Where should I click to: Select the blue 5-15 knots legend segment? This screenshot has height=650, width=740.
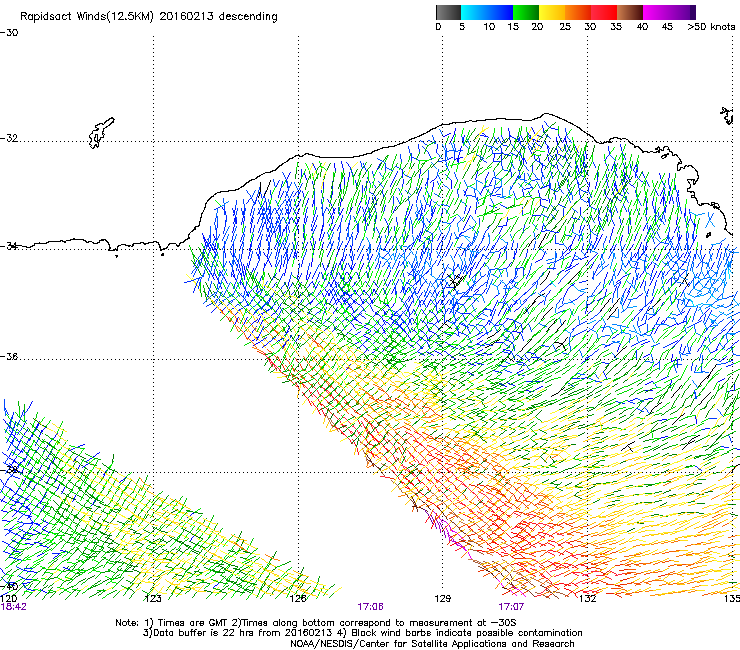pos(487,12)
